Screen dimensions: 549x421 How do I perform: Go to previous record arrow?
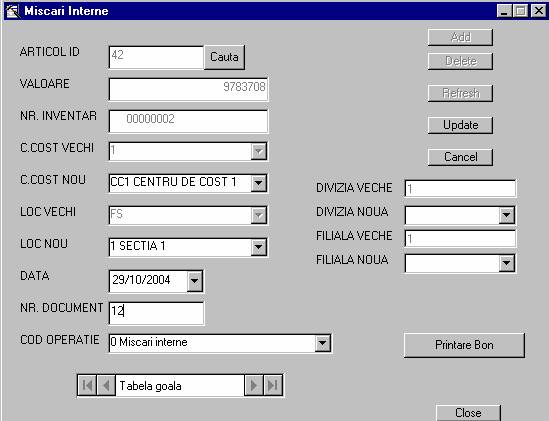pos(106,386)
